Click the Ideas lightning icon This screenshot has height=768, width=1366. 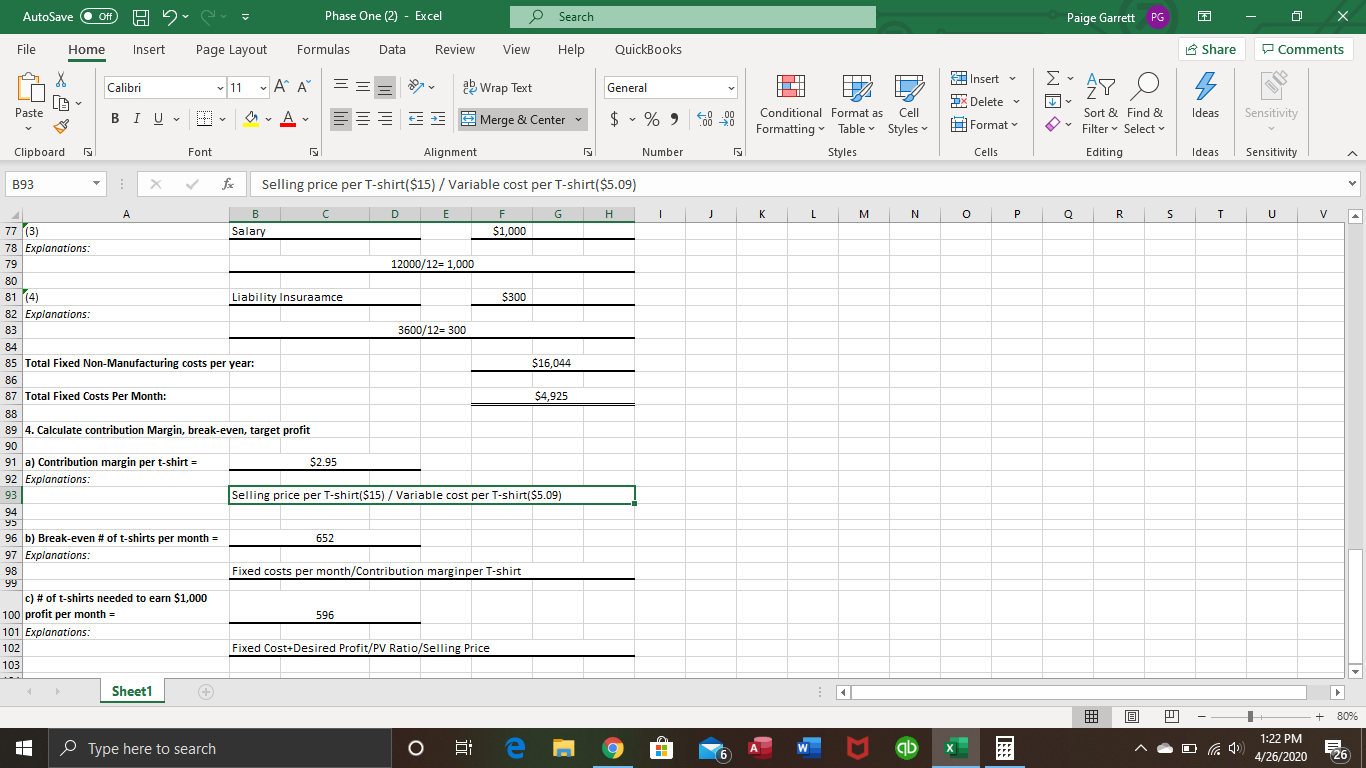tap(1205, 95)
